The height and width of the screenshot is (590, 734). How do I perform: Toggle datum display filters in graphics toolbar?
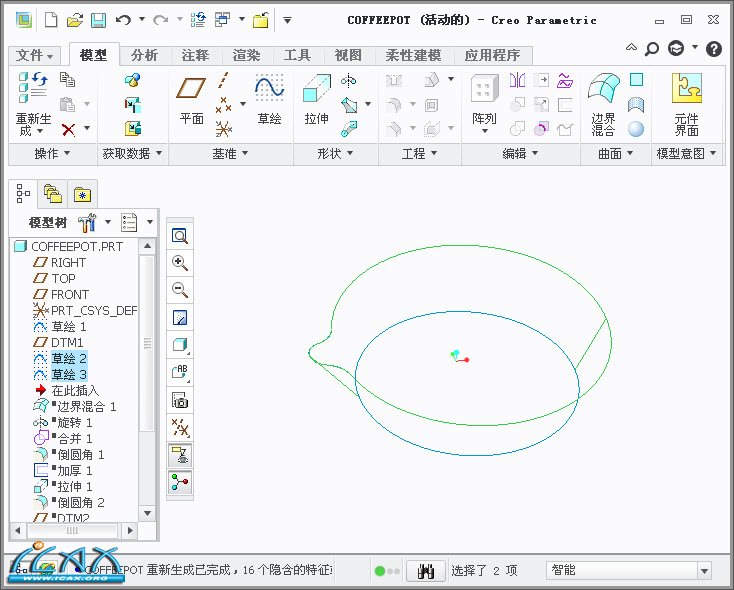(180, 428)
